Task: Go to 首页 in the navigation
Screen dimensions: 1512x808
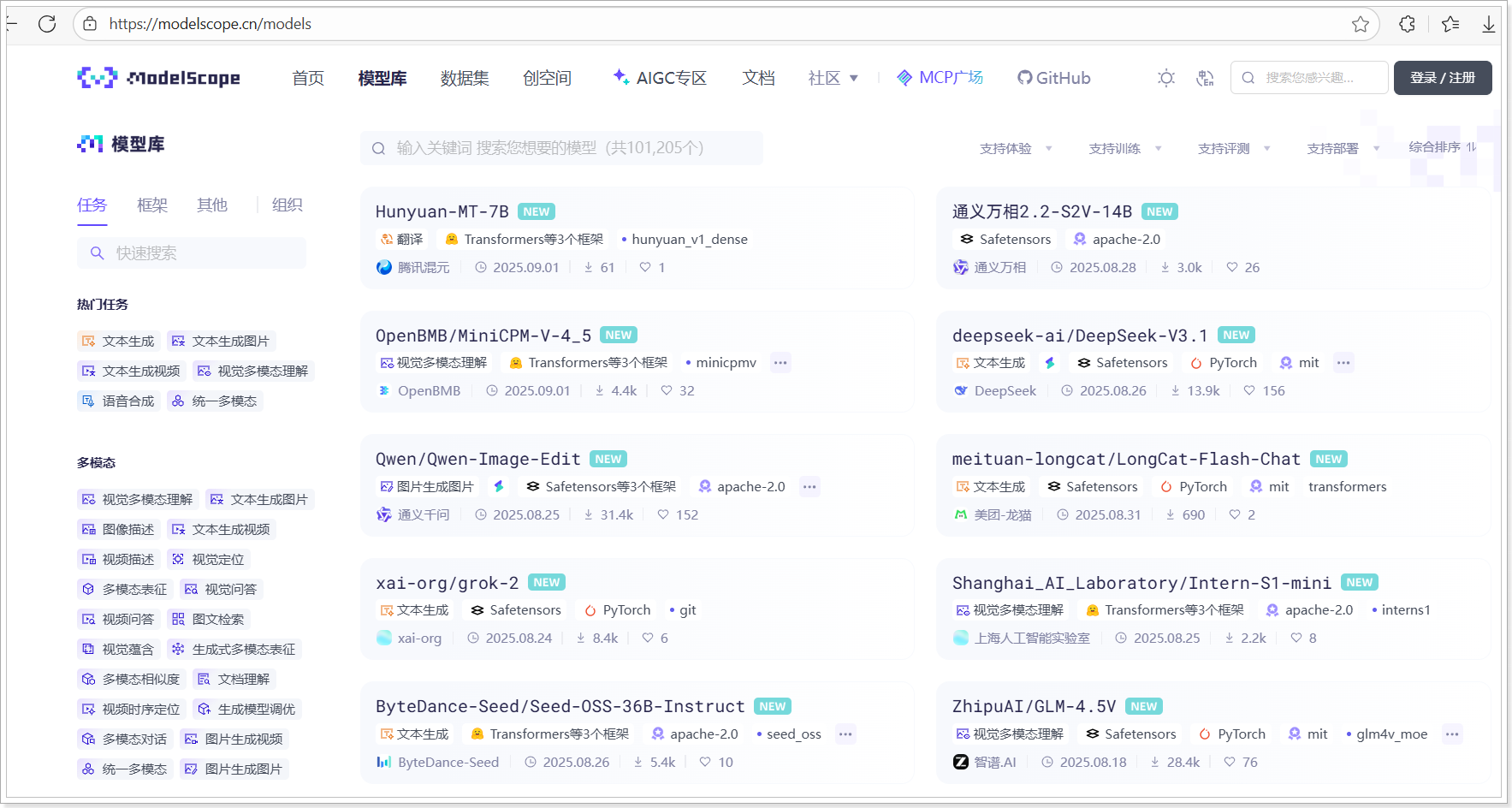Action: [x=308, y=78]
